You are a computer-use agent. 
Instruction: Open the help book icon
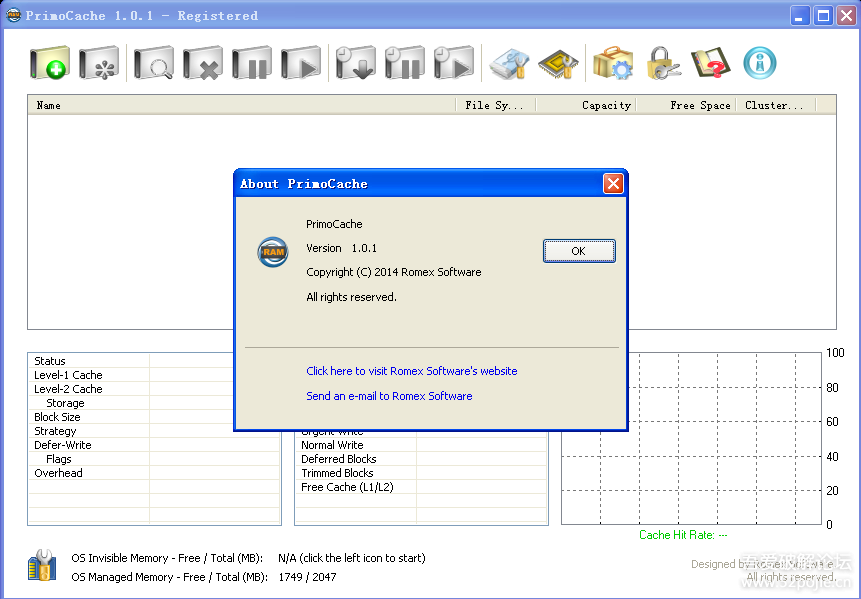[x=711, y=64]
